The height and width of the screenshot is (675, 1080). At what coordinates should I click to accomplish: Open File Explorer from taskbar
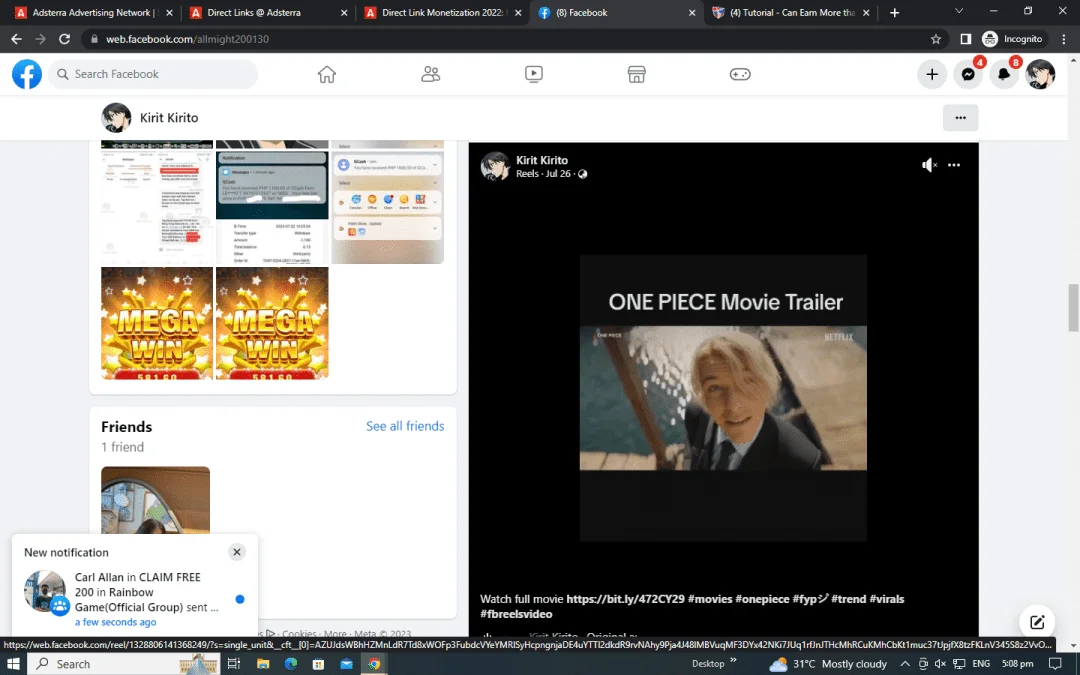click(262, 664)
